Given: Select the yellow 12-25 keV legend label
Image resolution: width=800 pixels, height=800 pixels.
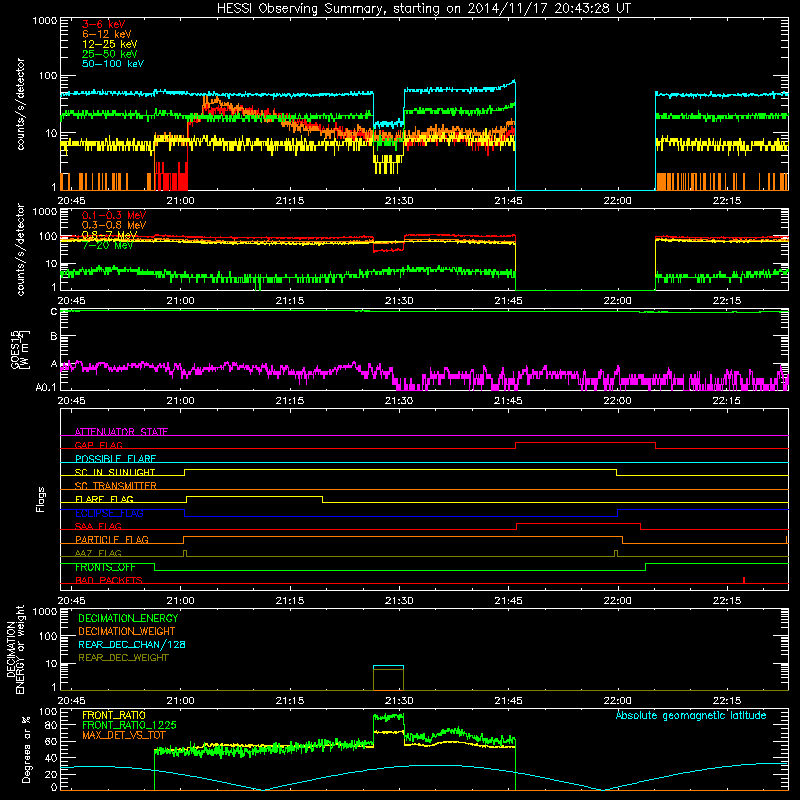Looking at the screenshot, I should point(109,44).
